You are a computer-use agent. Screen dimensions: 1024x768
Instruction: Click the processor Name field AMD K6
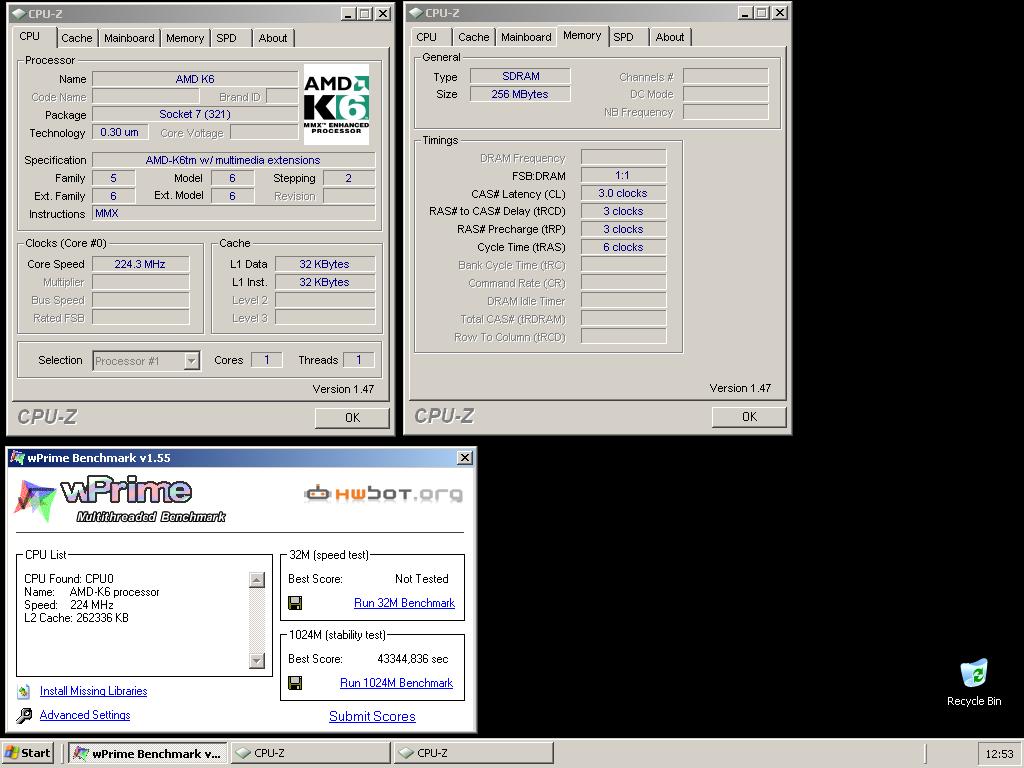195,79
